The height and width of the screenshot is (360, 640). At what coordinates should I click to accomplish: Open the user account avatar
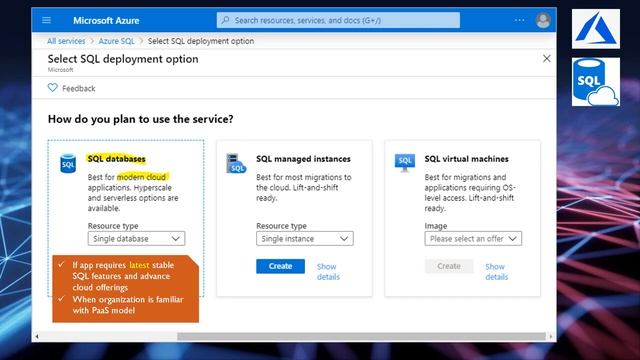(543, 20)
